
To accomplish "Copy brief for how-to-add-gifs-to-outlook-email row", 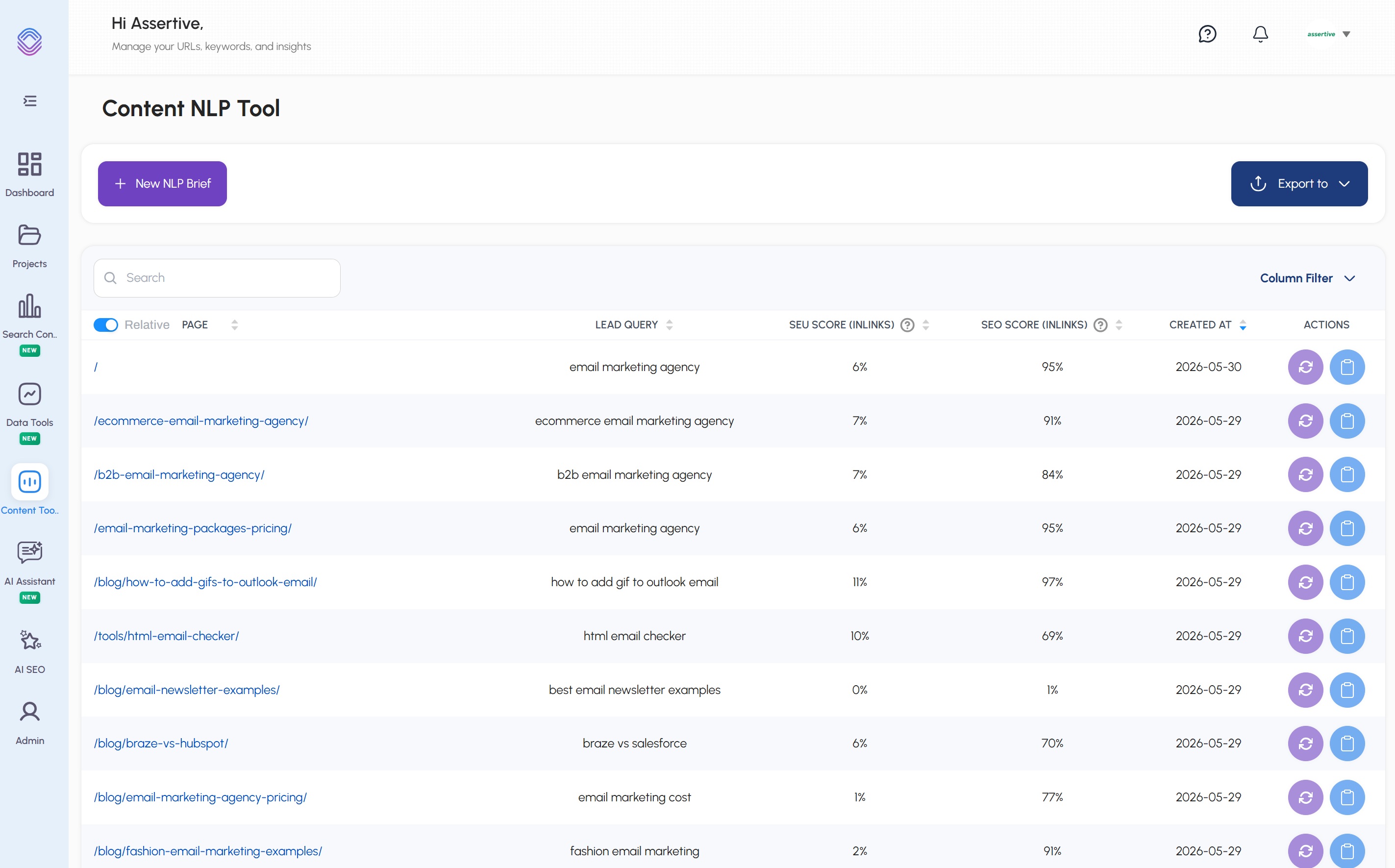I will [1347, 582].
